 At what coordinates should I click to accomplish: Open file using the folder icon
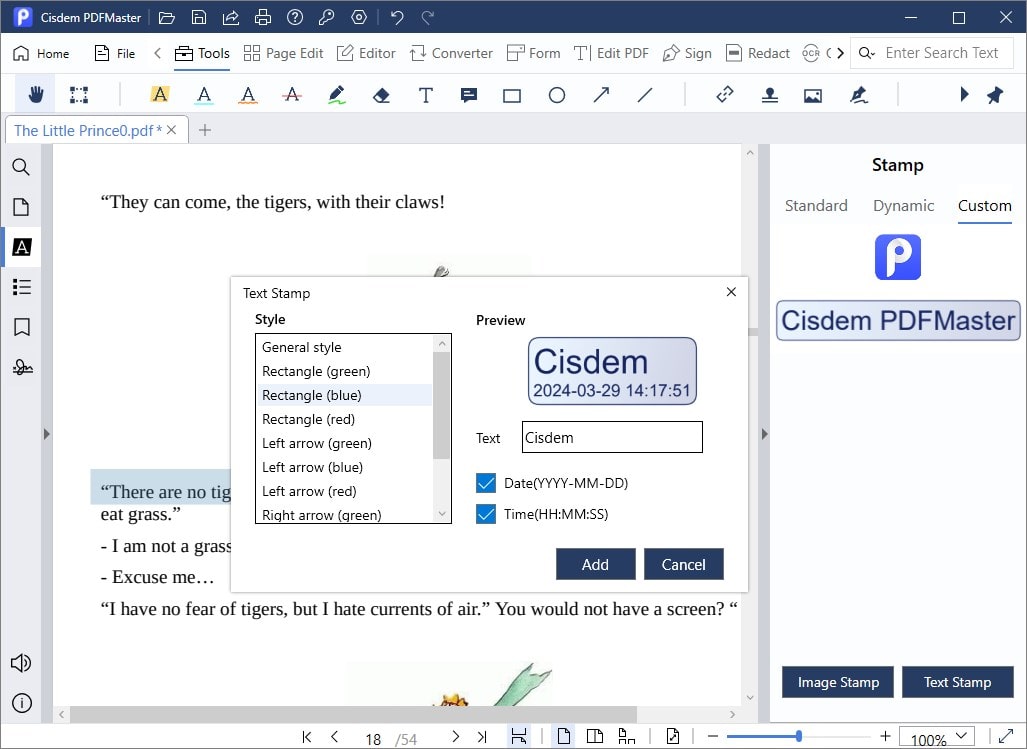pos(167,18)
